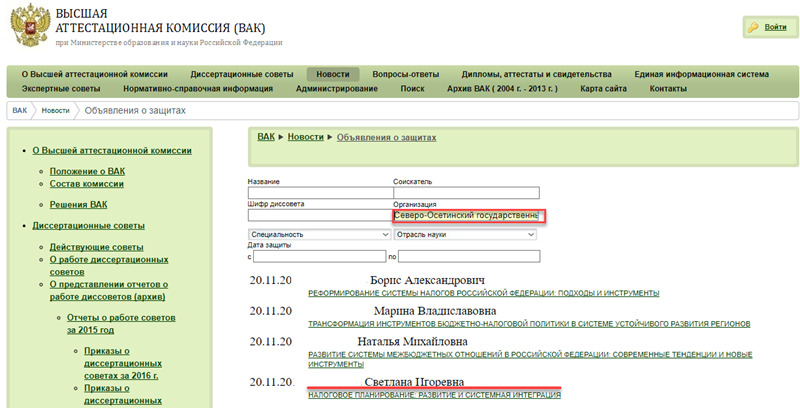Image resolution: width=800 pixels, height=408 pixels.
Task: Open Отчеты о работе советов за 2015 год
Action: pos(121,323)
